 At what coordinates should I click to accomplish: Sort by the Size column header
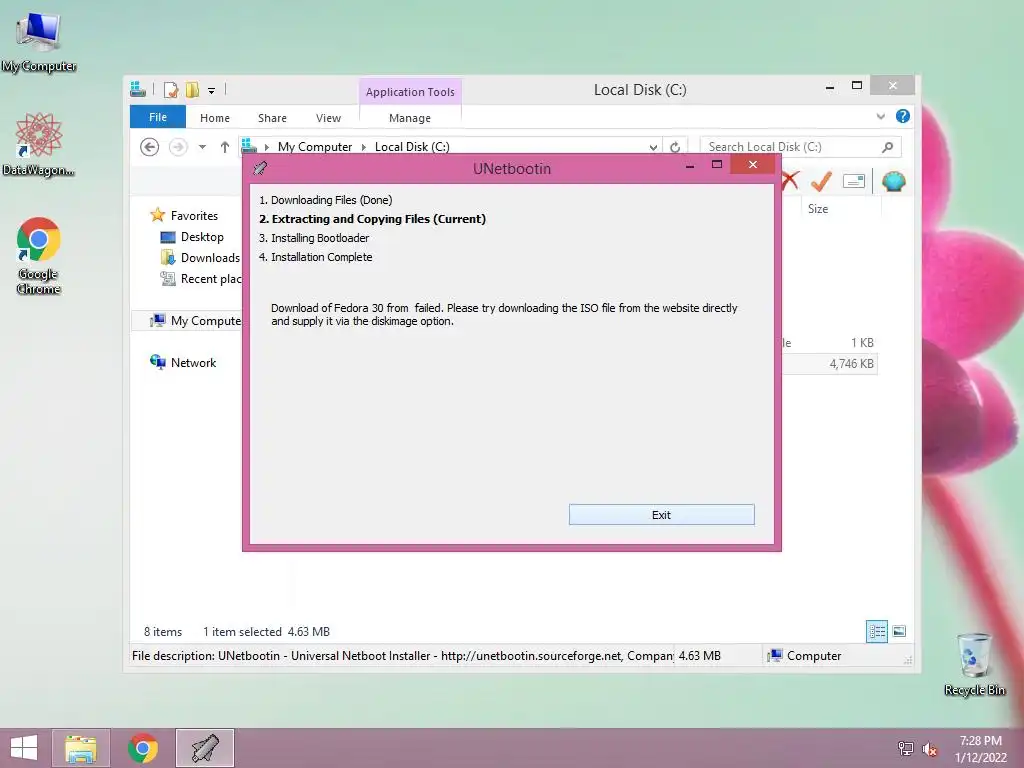[818, 209]
